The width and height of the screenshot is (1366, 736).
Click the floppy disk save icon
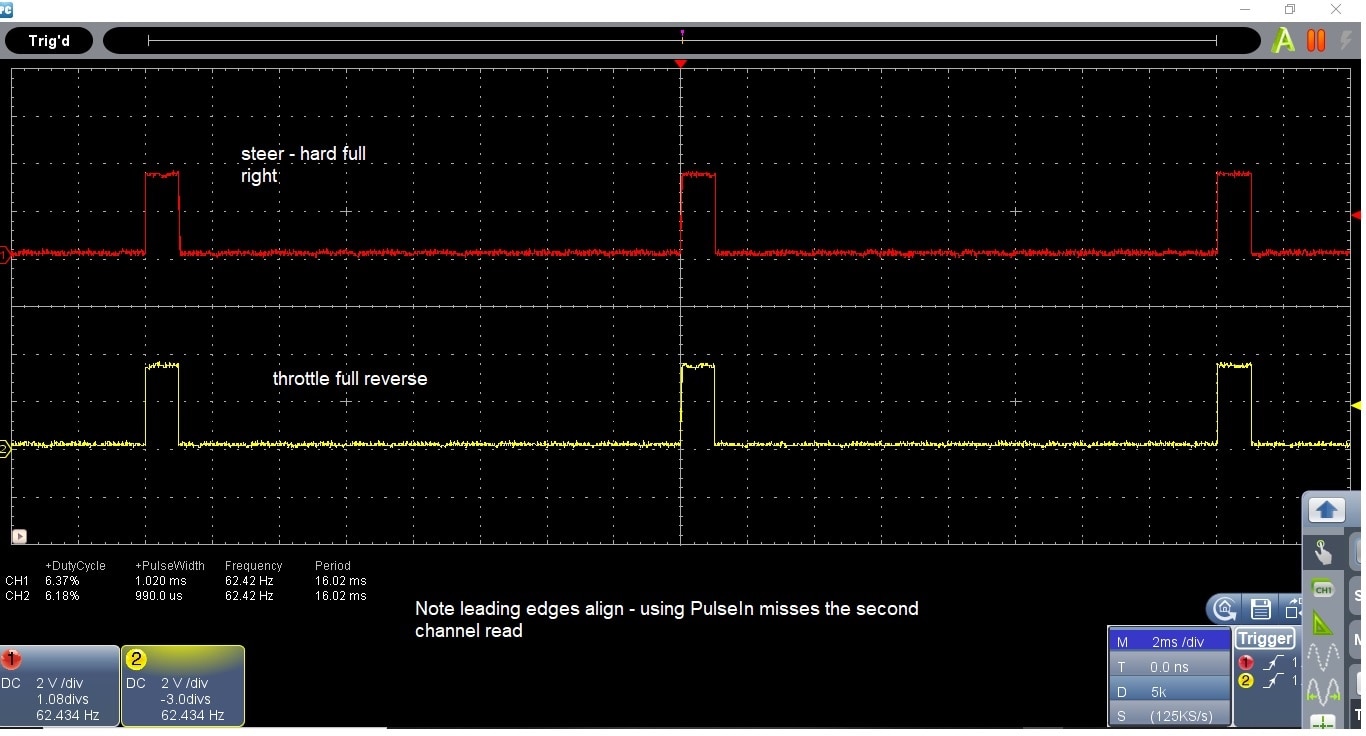(1260, 608)
